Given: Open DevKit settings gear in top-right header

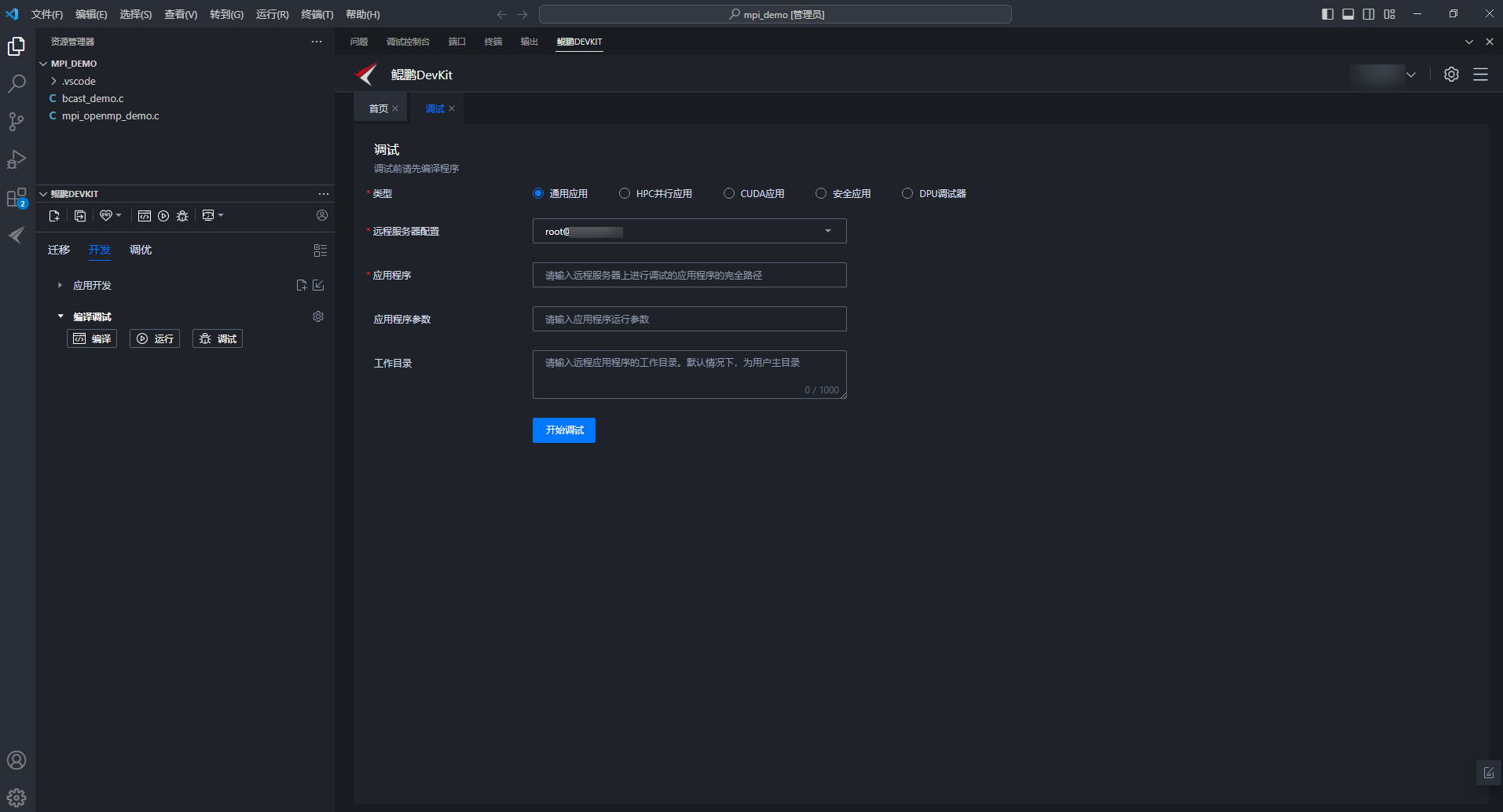Looking at the screenshot, I should (1452, 74).
